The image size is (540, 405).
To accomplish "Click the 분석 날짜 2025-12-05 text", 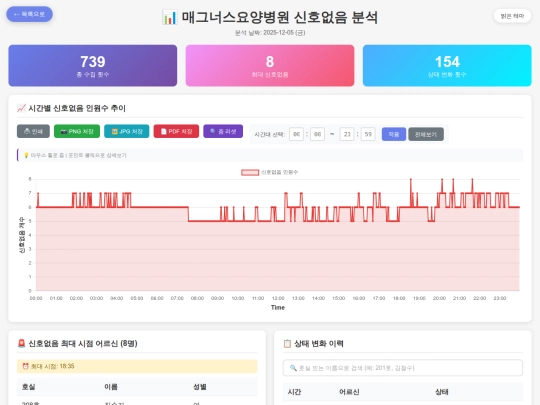I will pos(270,33).
